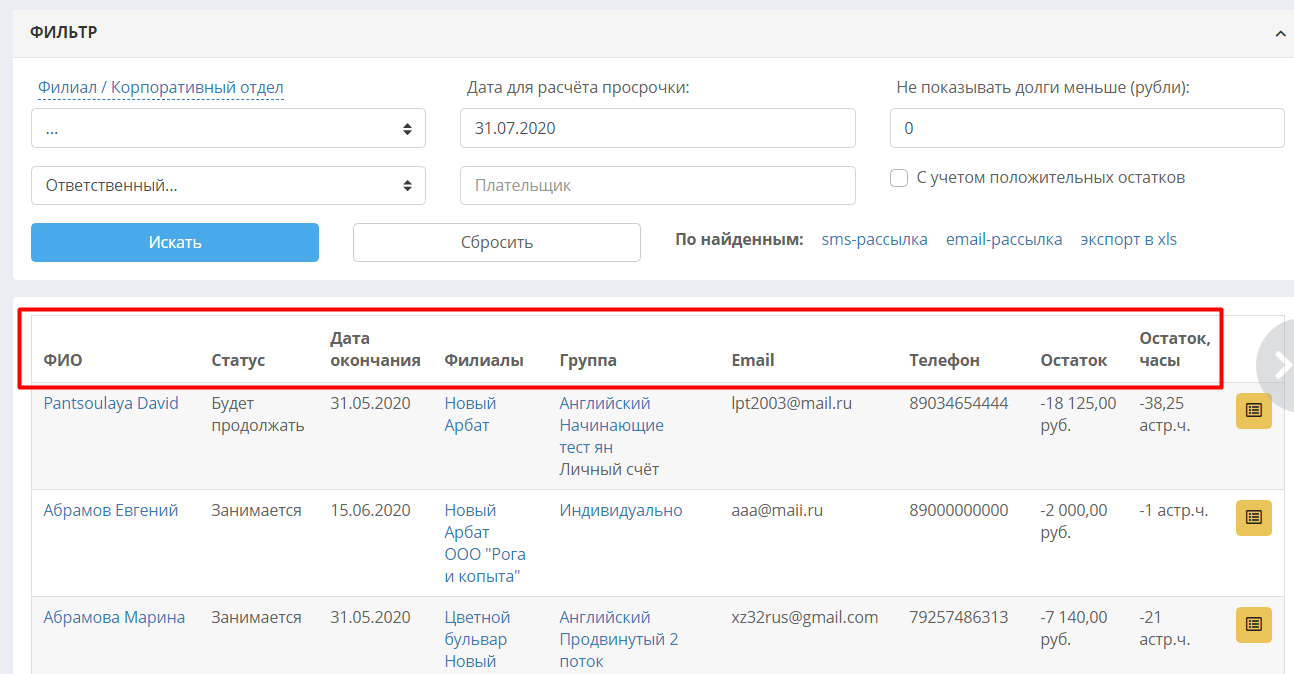The height and width of the screenshot is (674, 1294).
Task: Click the next arrow at table edge
Action: [x=1280, y=366]
